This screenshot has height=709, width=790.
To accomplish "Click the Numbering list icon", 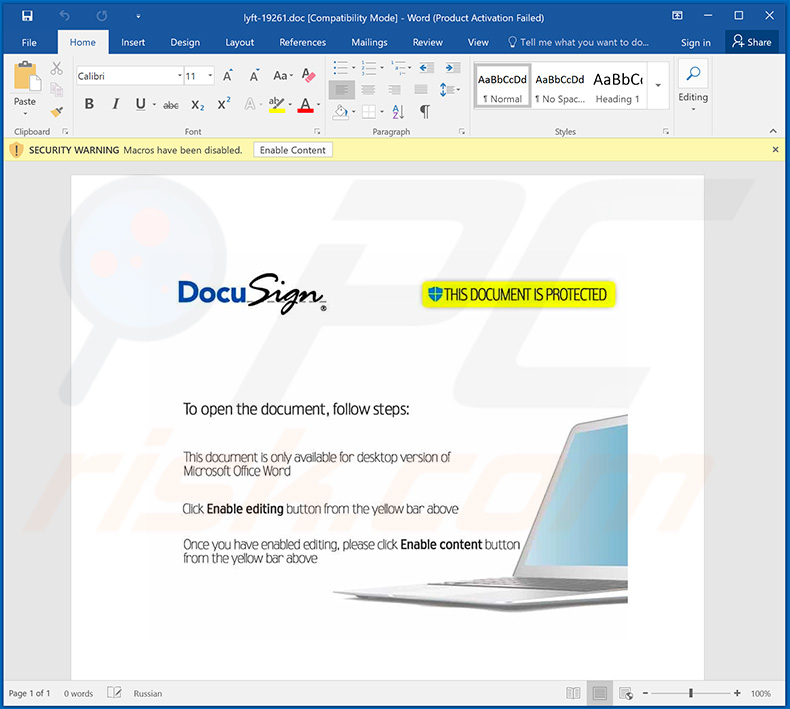I will click(369, 68).
